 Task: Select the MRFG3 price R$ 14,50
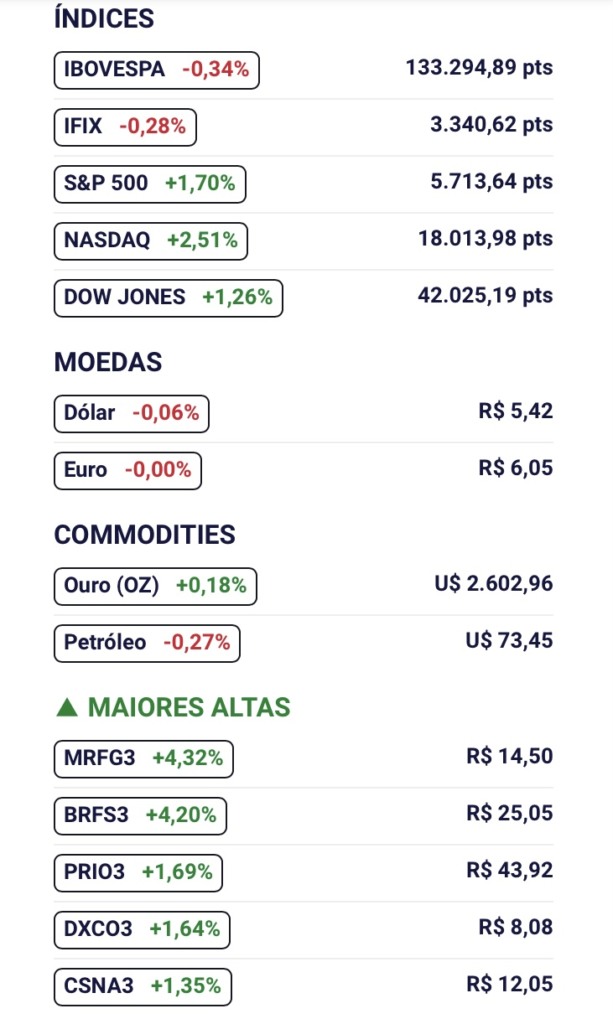[x=509, y=757]
